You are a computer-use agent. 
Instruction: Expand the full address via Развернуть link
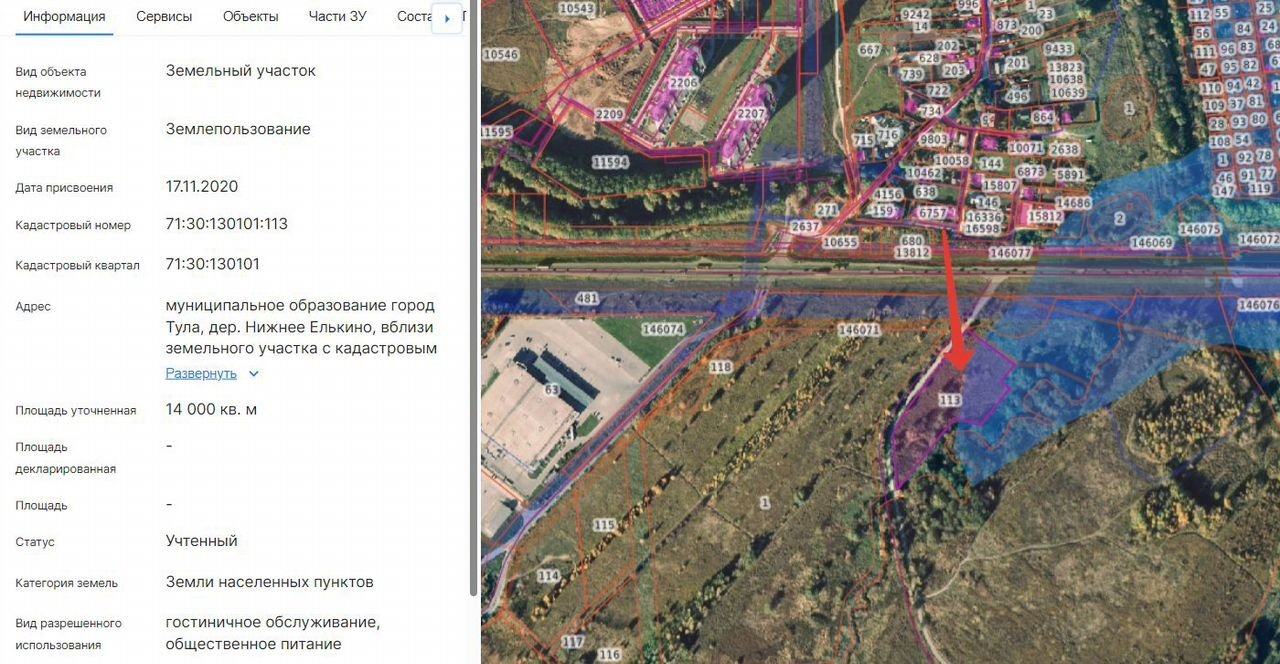[x=201, y=374]
